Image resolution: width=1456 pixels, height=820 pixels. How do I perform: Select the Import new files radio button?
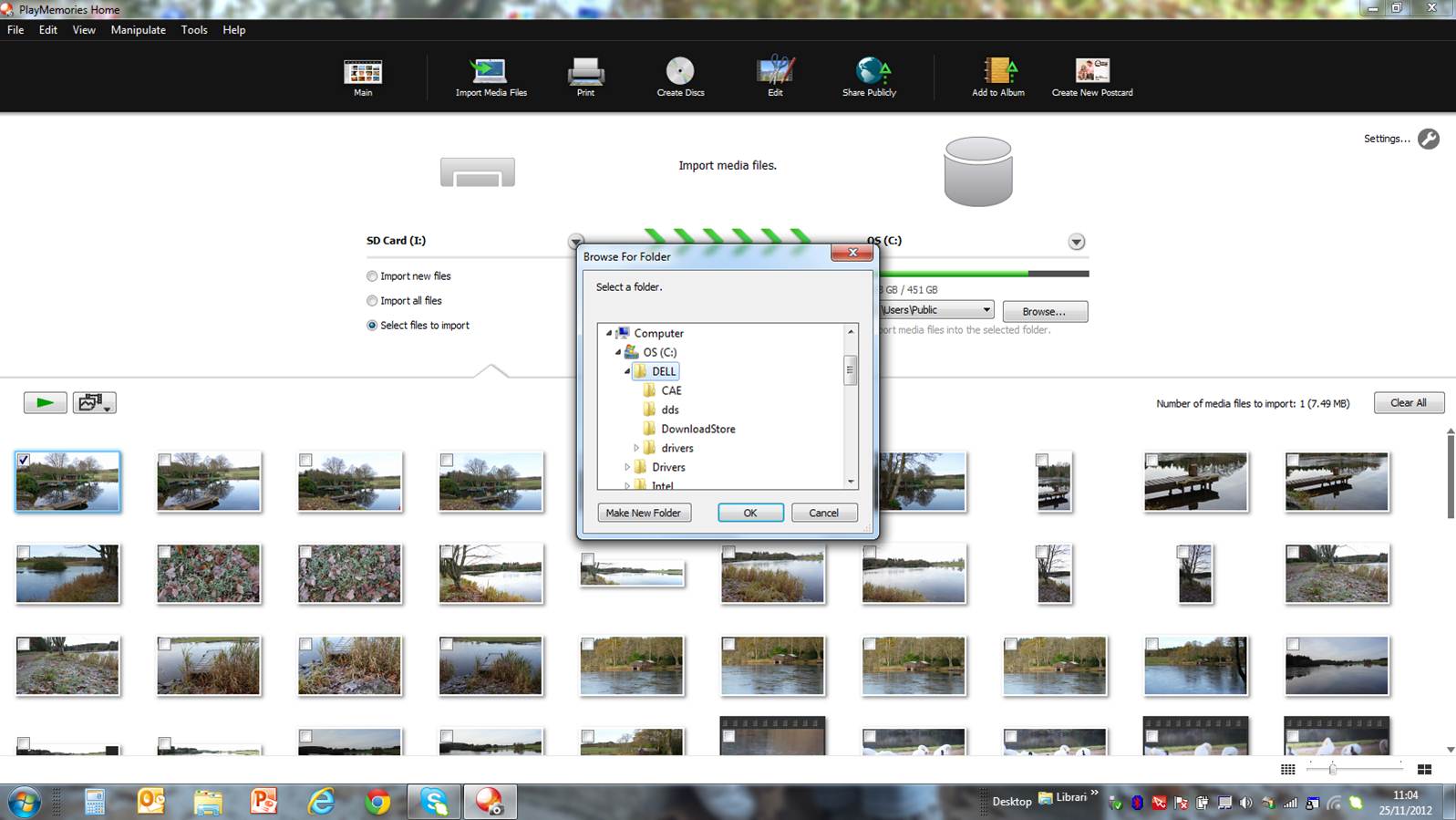372,276
